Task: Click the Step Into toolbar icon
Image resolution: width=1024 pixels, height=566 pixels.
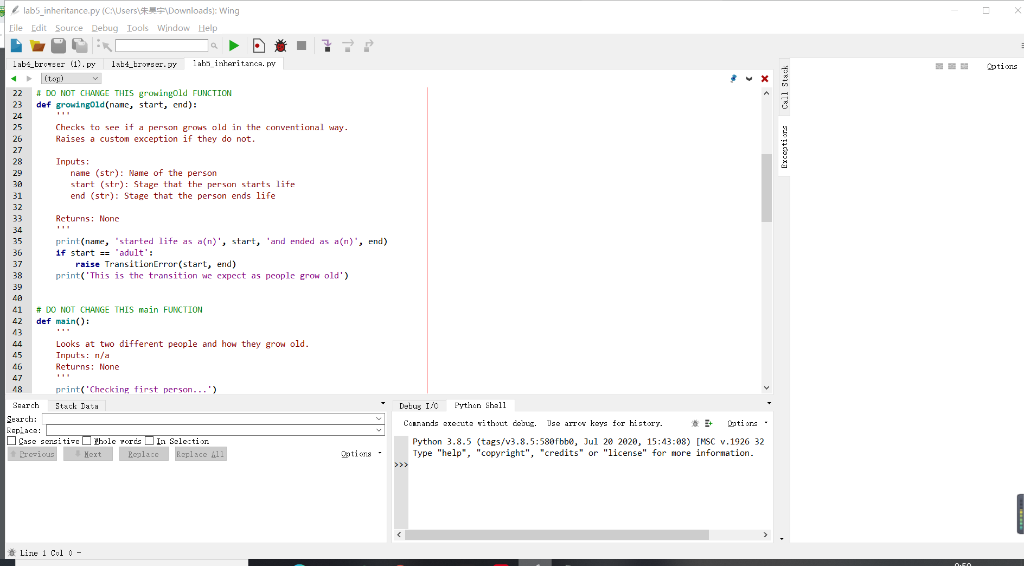Action: pos(326,45)
